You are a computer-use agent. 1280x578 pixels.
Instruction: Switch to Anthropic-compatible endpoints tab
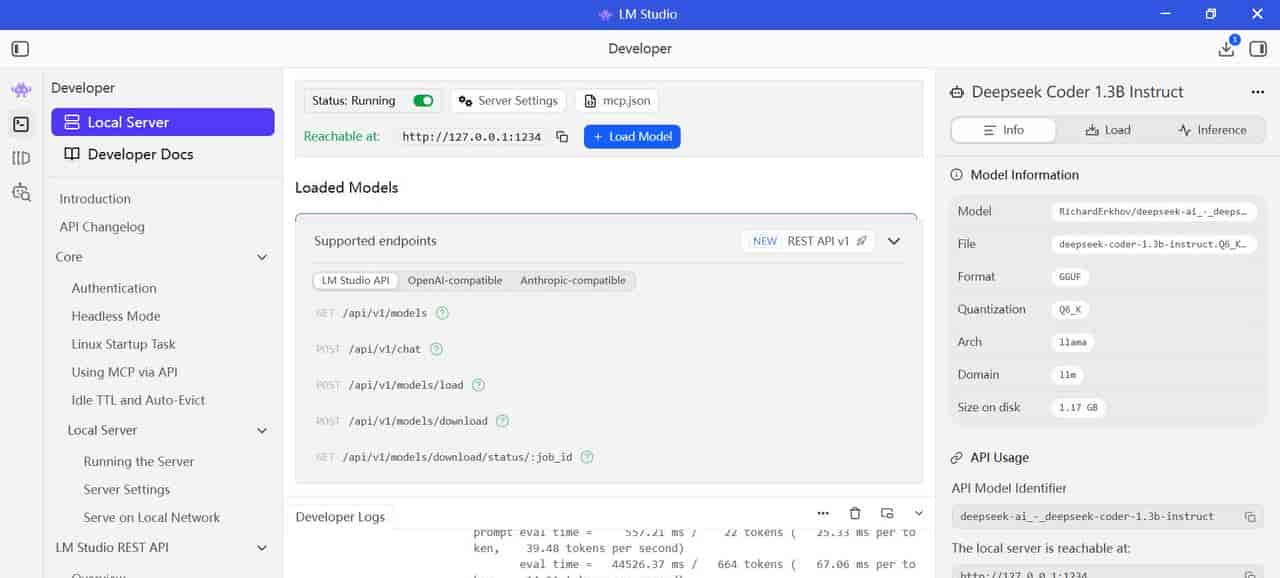(x=573, y=281)
